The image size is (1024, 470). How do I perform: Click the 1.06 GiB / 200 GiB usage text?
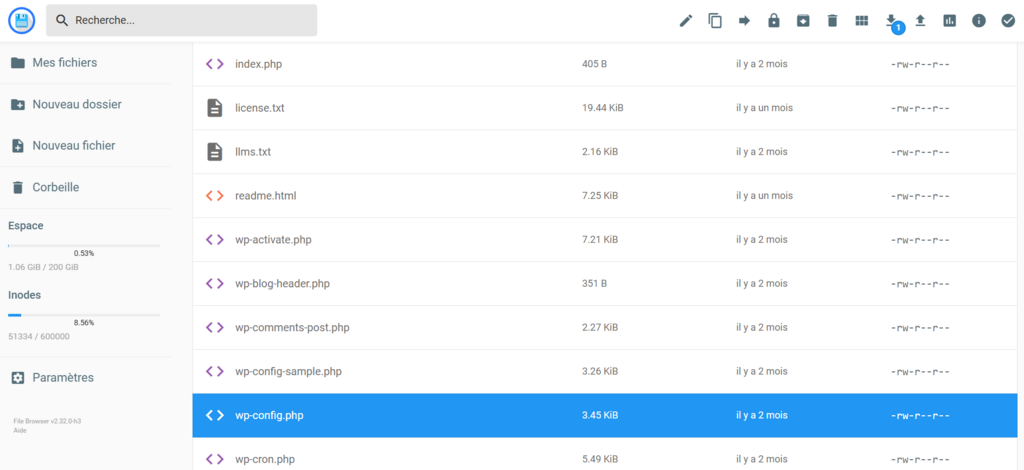[x=44, y=267]
